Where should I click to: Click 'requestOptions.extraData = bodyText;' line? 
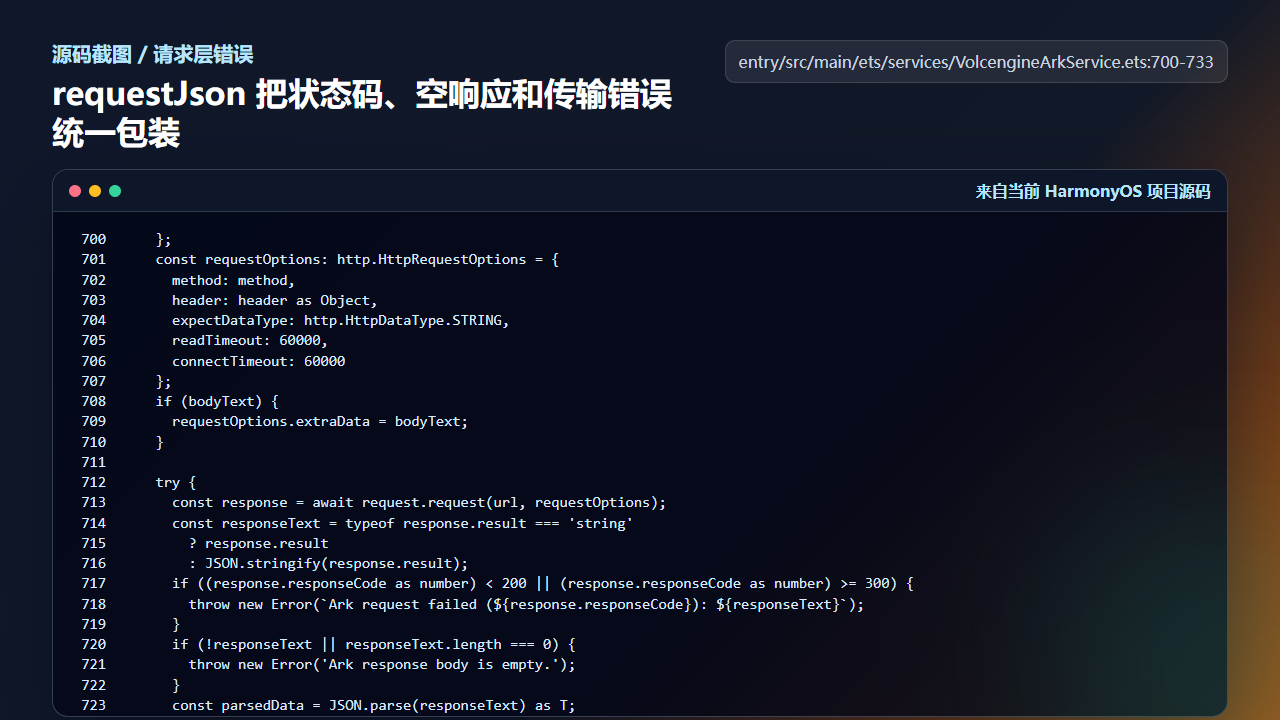click(x=320, y=421)
